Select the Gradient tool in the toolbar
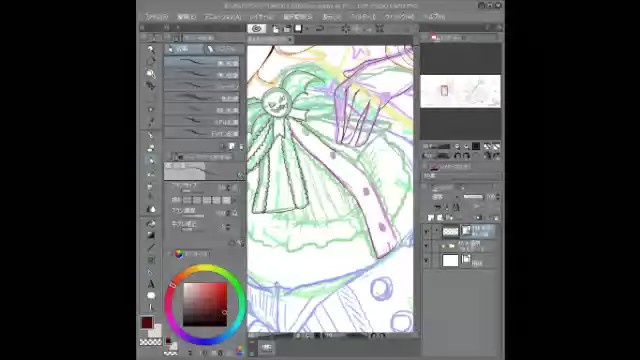Screen dimensions: 640x360 tap(151, 236)
